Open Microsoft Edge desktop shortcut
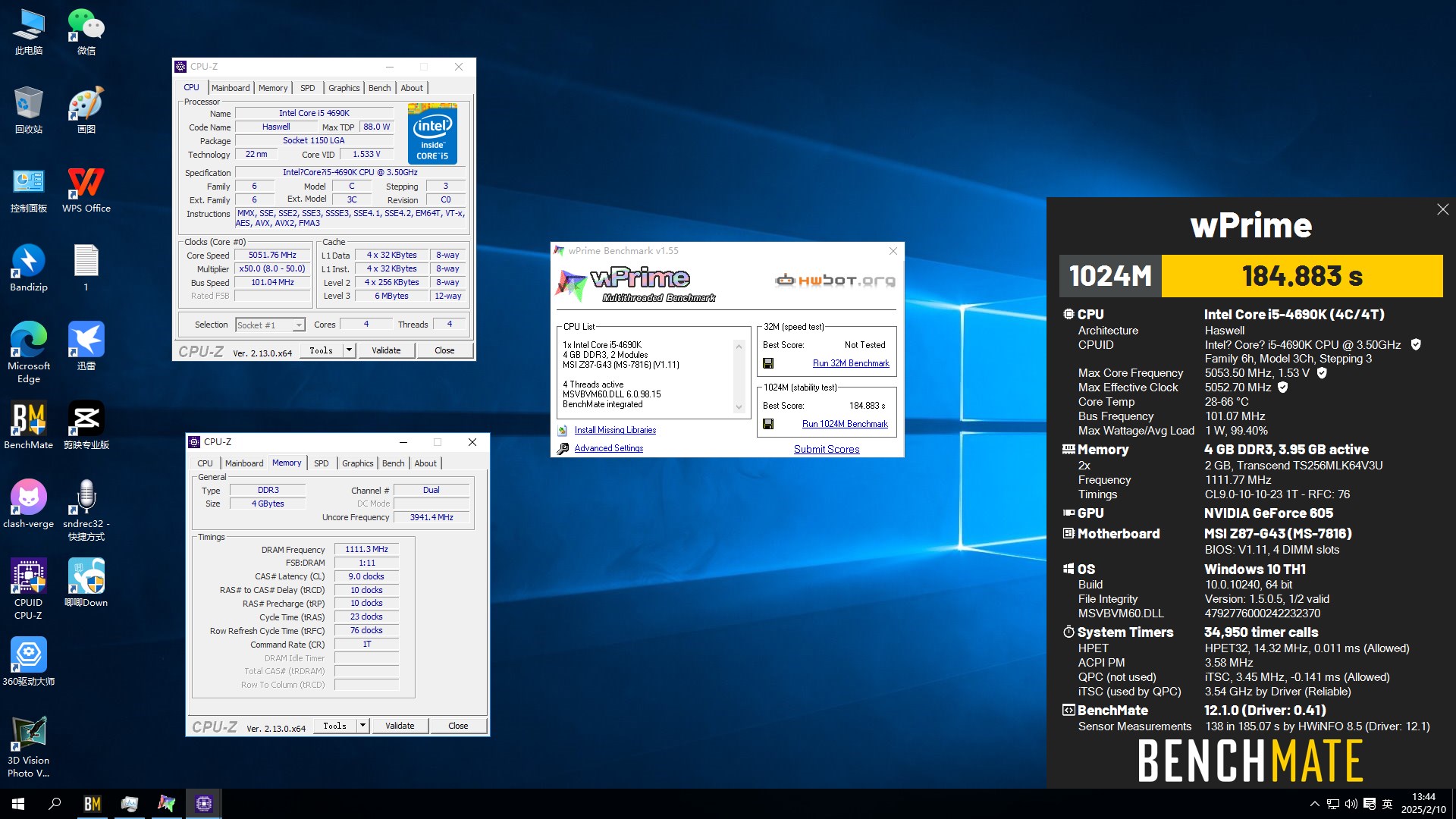1456x819 pixels. [29, 352]
